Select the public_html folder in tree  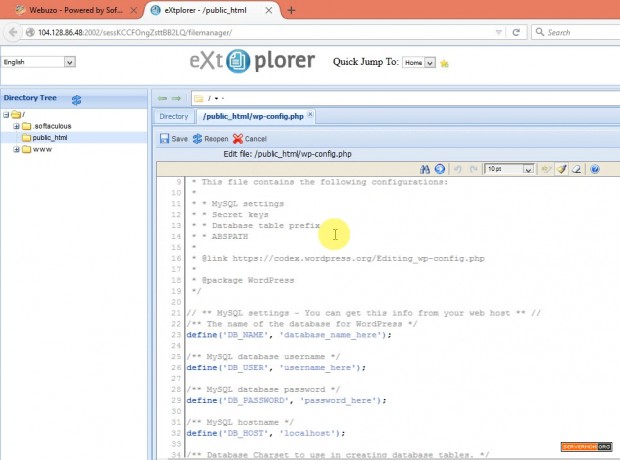50,138
